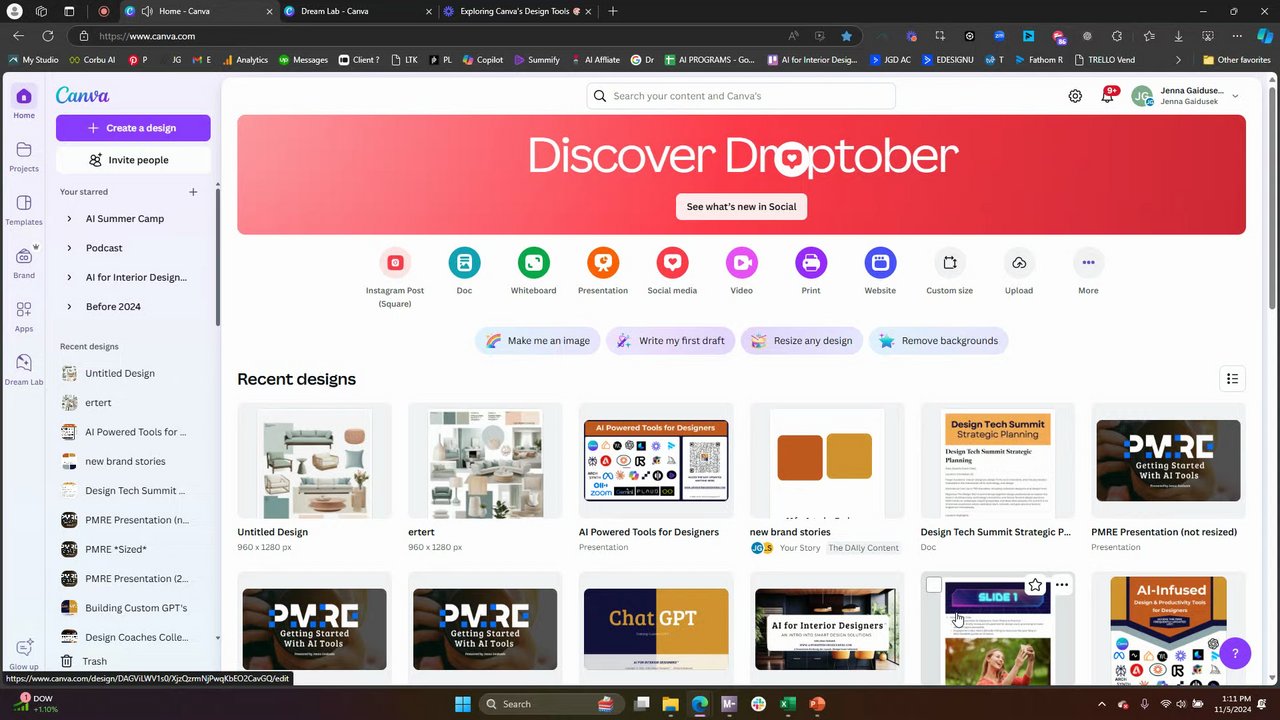Open the Home sidebar icon

(x=24, y=97)
